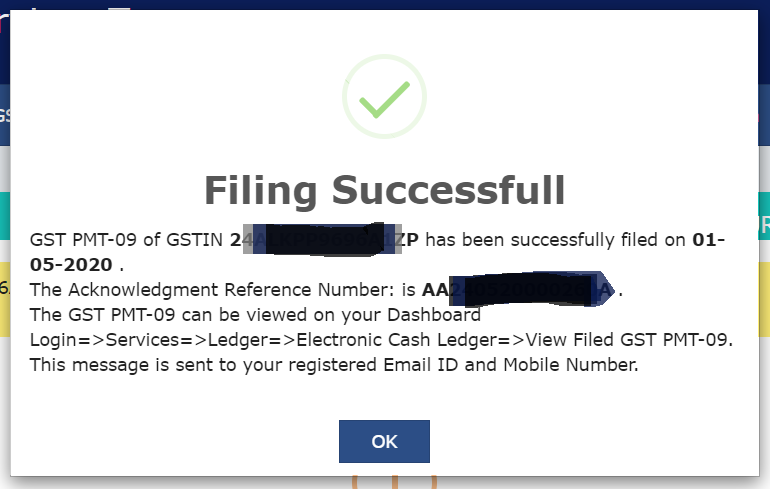Click the orange lines below the dialog
The height and width of the screenshot is (489, 770).
394,483
